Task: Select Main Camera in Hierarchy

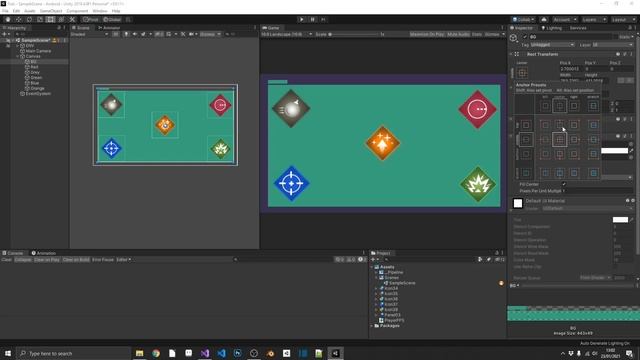Action: (38, 51)
